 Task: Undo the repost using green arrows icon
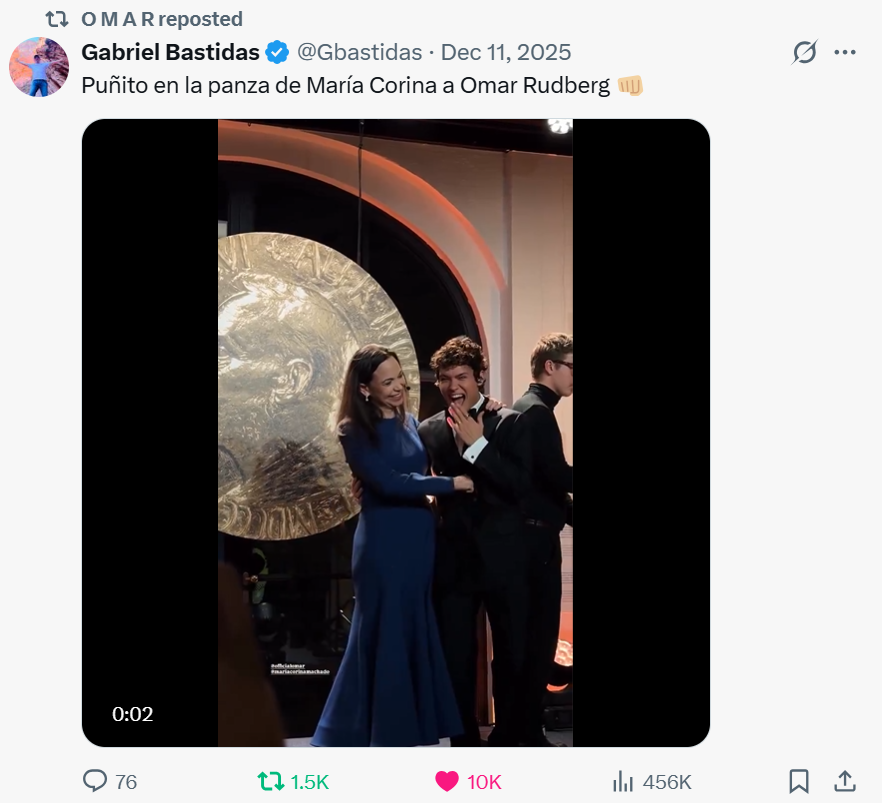(271, 781)
